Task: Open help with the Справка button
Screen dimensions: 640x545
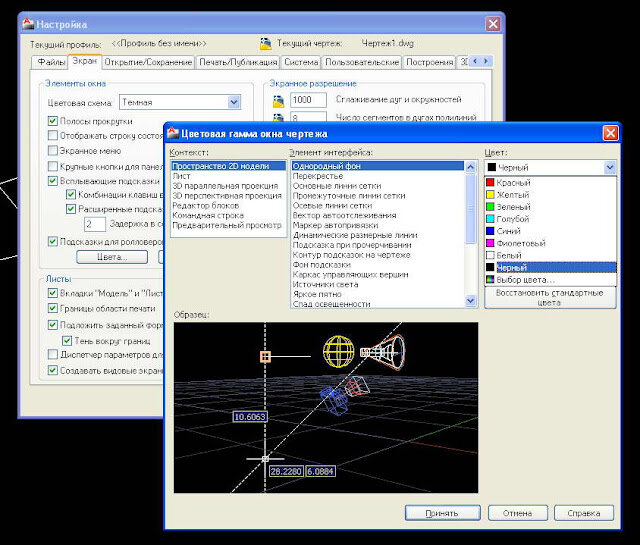Action: [584, 513]
